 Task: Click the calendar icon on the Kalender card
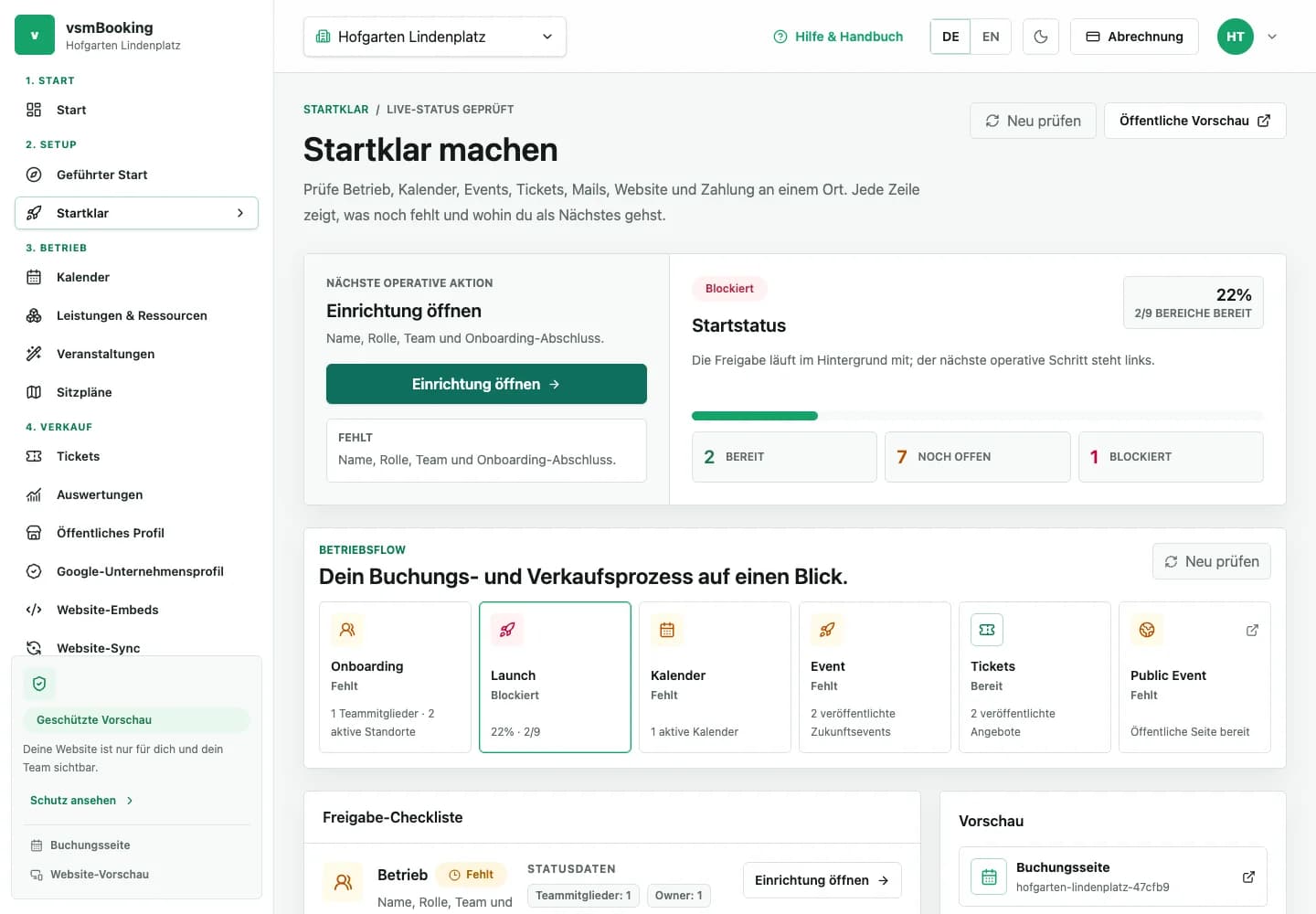click(x=667, y=630)
